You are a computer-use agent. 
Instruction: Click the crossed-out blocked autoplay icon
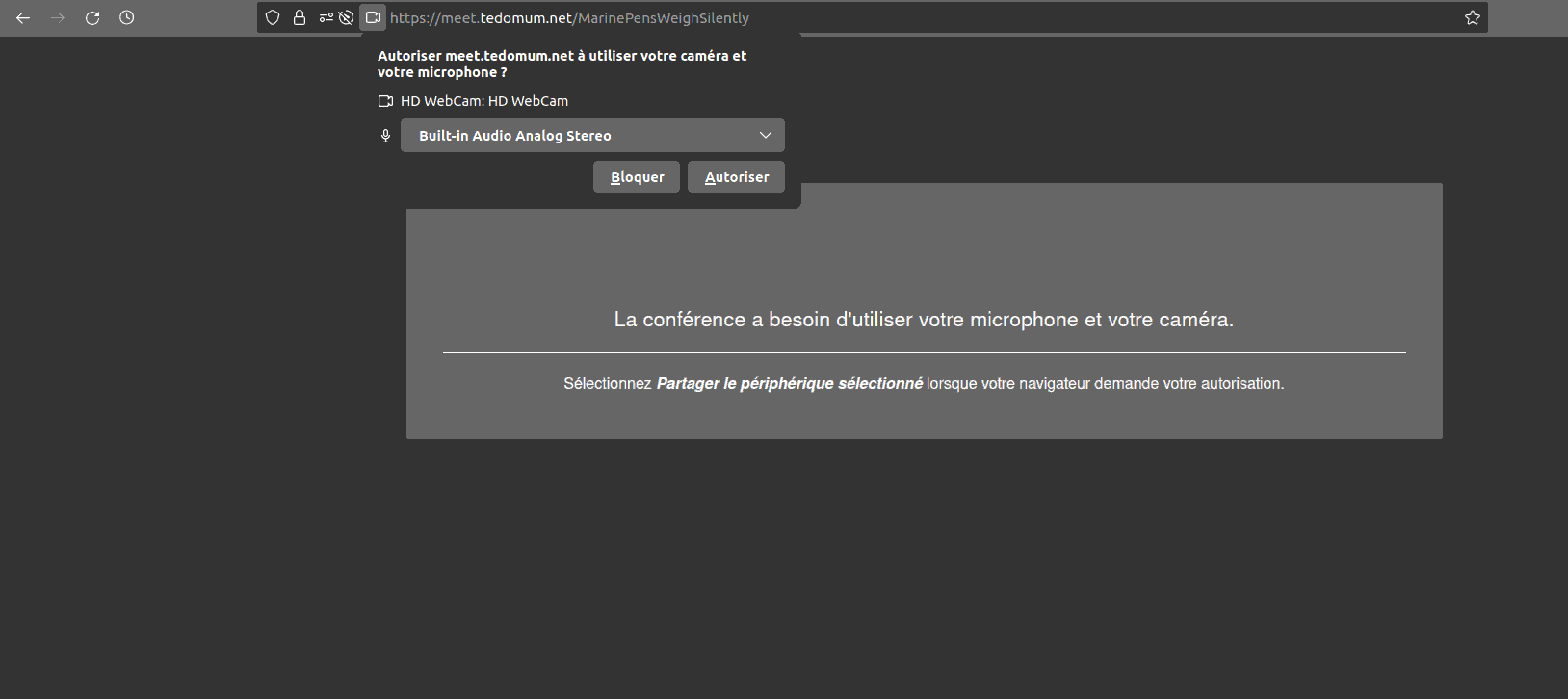(x=347, y=17)
